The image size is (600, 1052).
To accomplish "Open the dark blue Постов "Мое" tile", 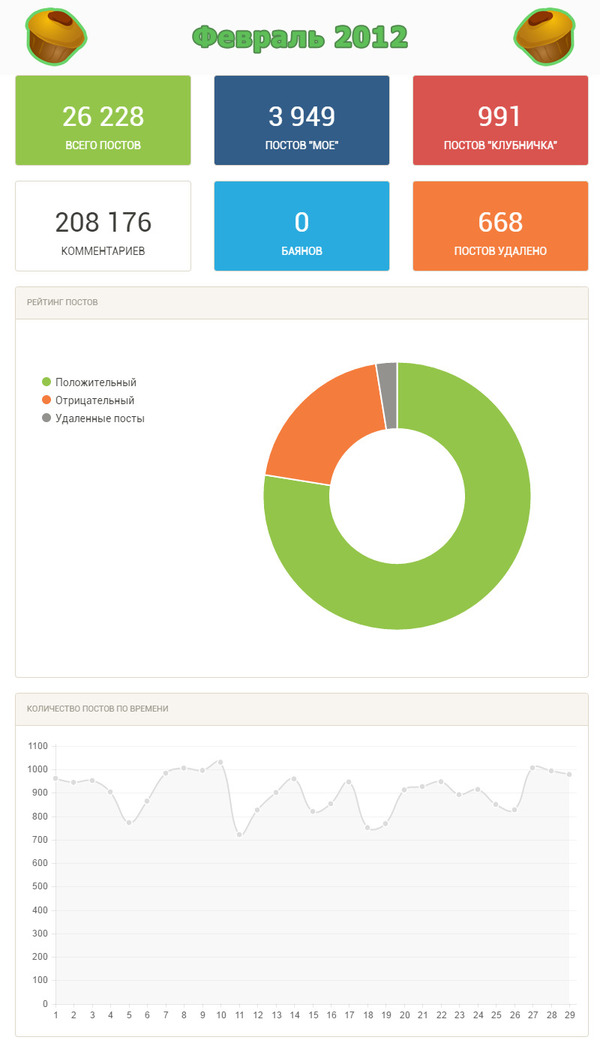I will pos(301,120).
